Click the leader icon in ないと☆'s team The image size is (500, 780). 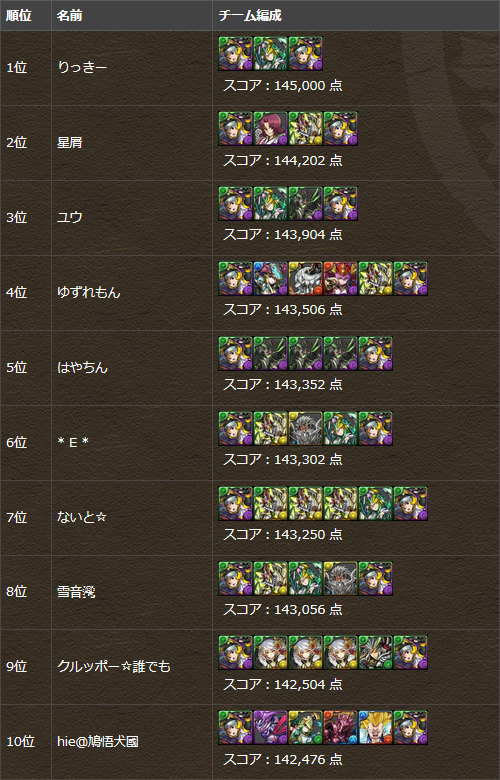[x=236, y=504]
